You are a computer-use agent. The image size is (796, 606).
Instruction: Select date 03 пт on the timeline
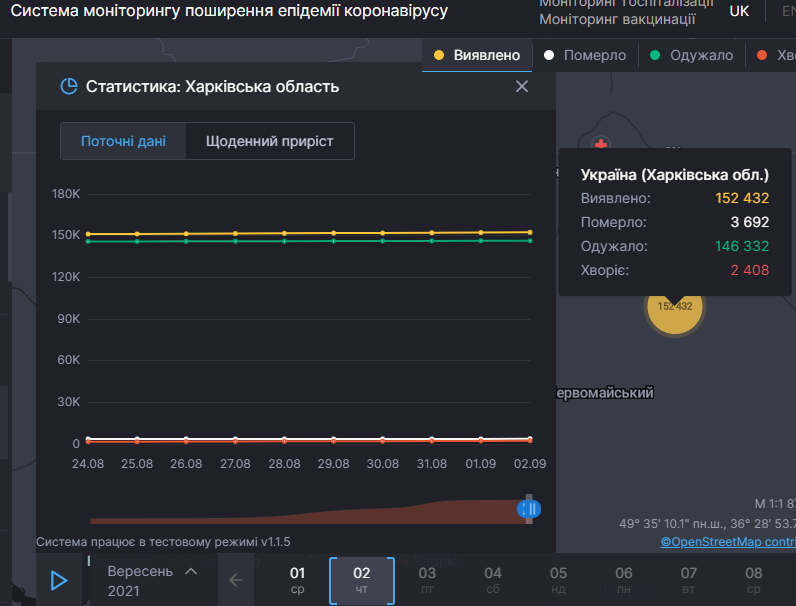(x=427, y=580)
